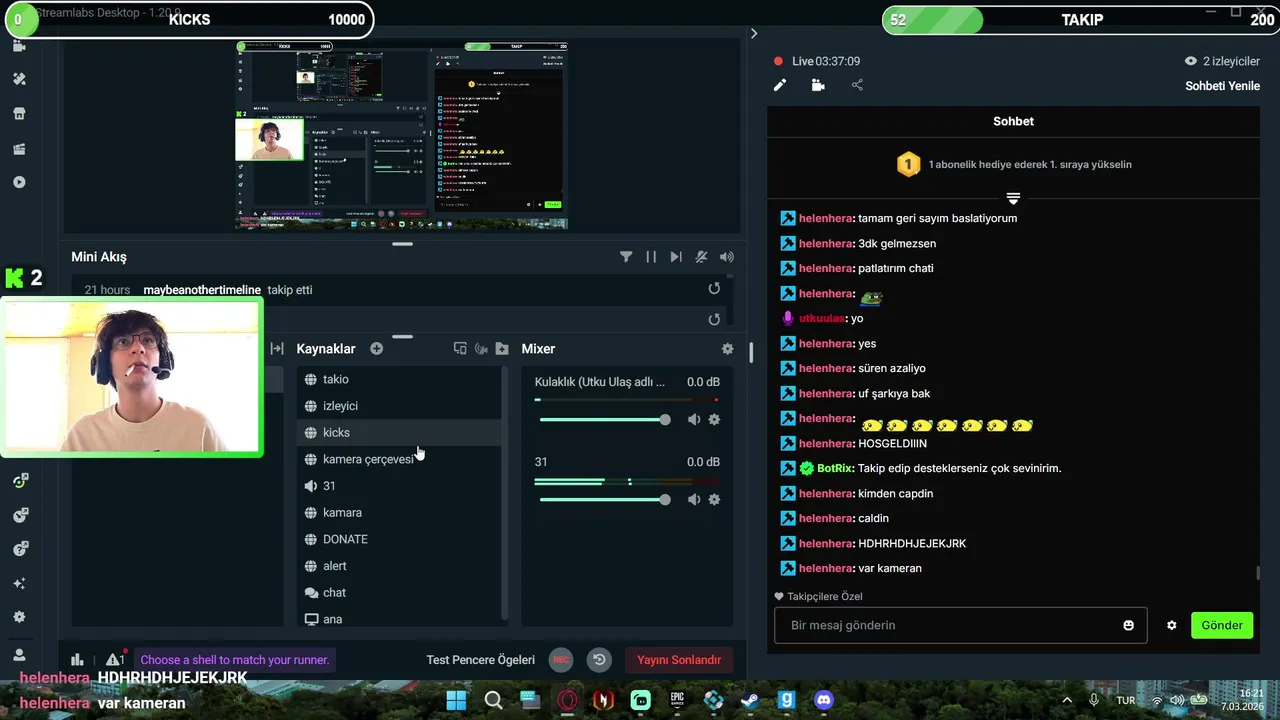Open Epic Games launcher from taskbar
The height and width of the screenshot is (720, 1280).
(x=677, y=700)
